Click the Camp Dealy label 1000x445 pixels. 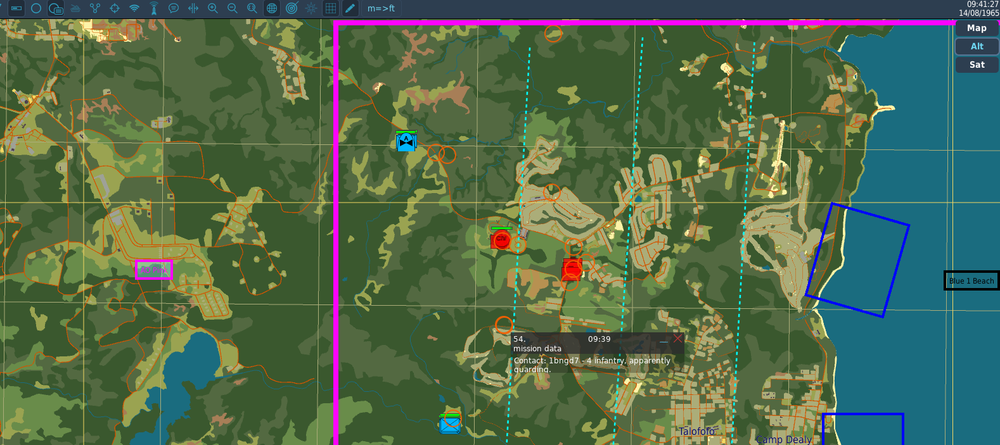(x=784, y=439)
